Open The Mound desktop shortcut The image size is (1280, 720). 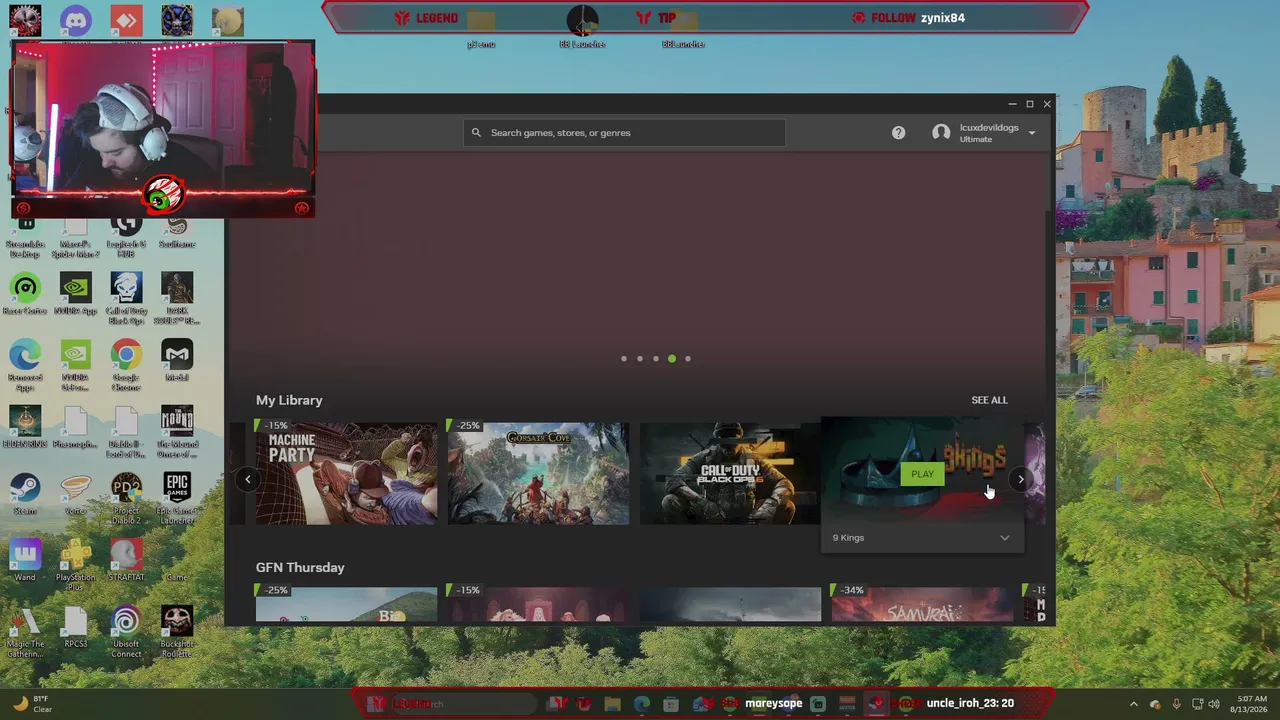(x=177, y=432)
